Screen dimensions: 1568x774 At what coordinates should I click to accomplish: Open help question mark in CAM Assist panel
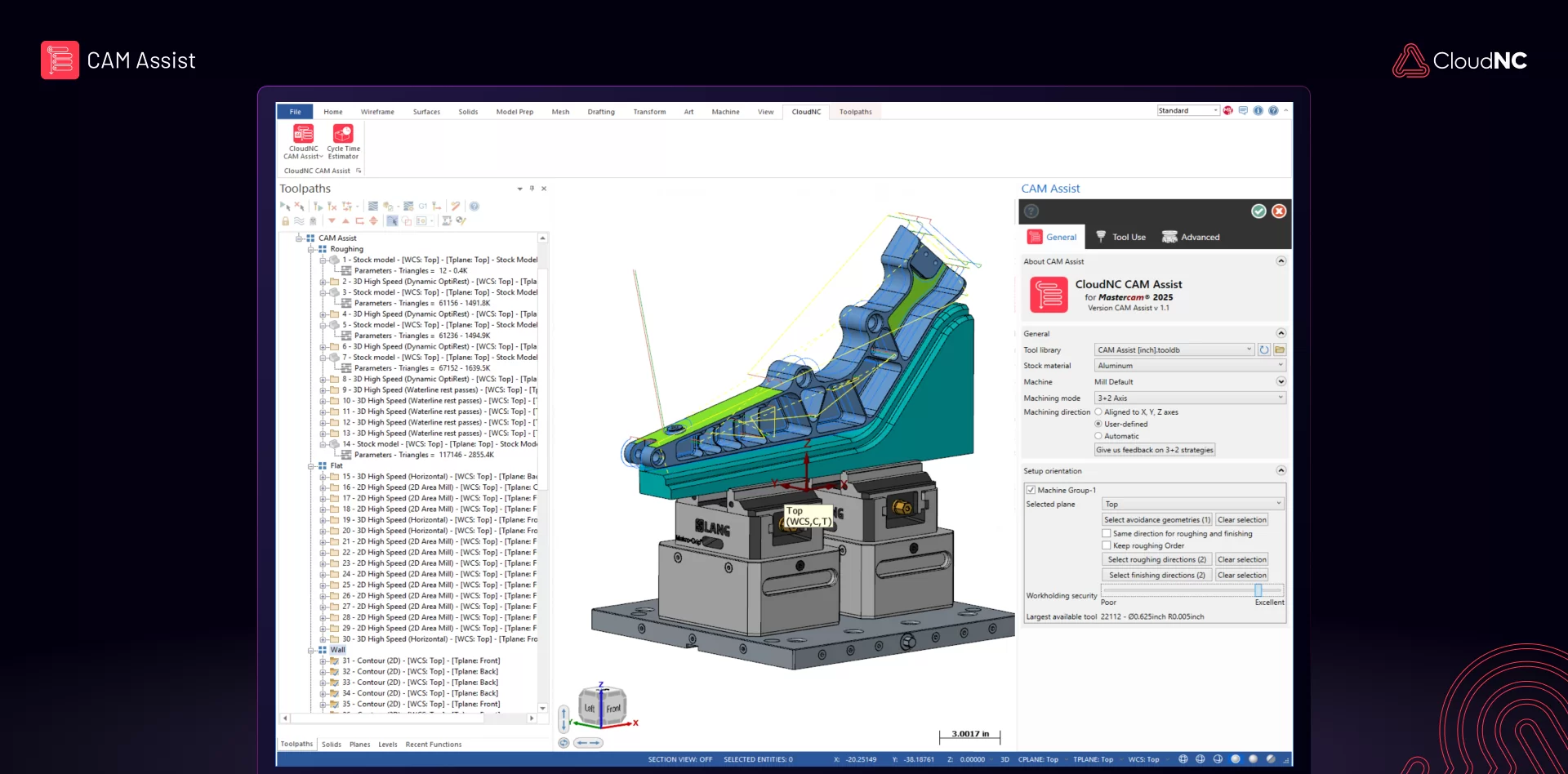[1032, 211]
